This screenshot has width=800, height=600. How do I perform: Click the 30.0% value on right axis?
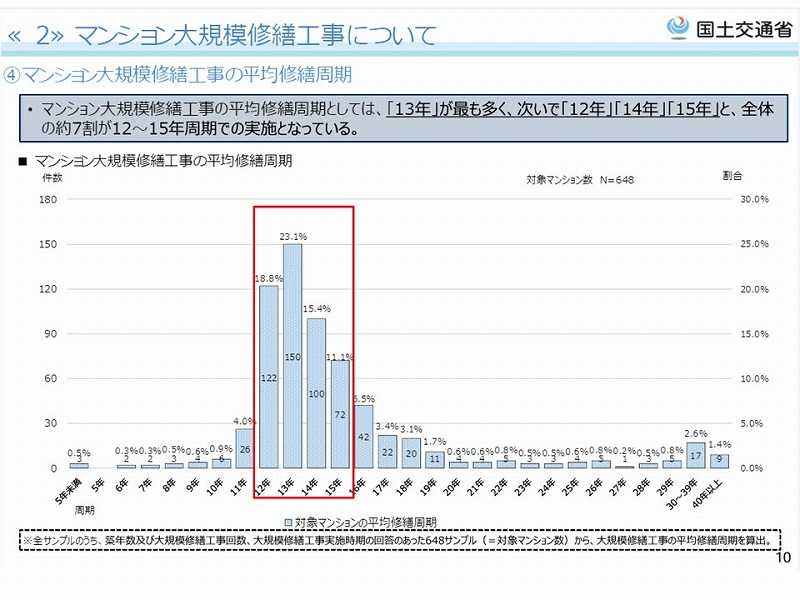pyautogui.click(x=755, y=199)
